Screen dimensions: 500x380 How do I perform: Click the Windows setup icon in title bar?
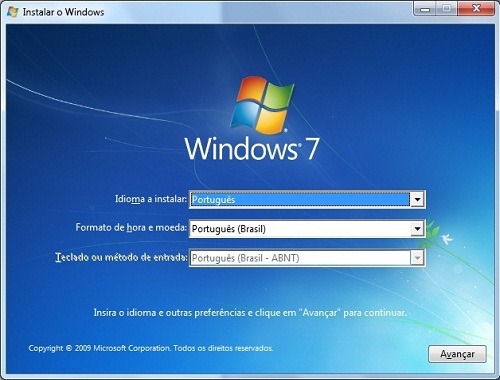point(13,12)
